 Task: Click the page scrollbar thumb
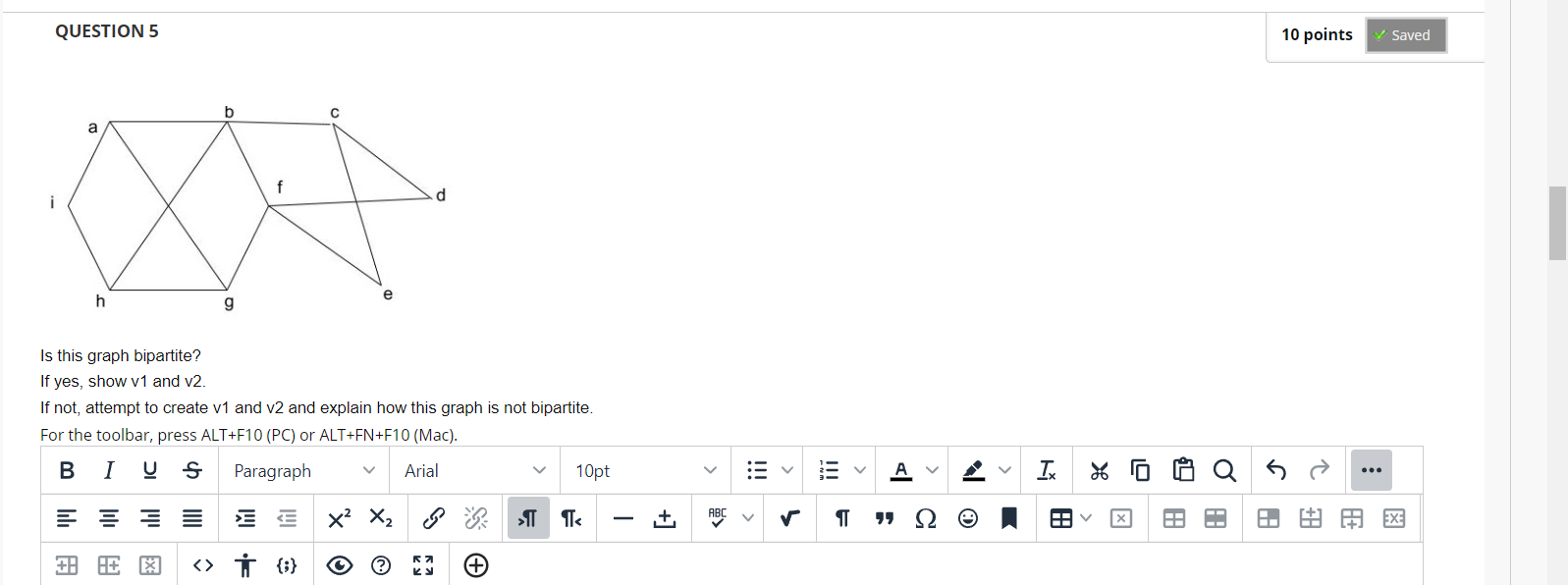1557,223
